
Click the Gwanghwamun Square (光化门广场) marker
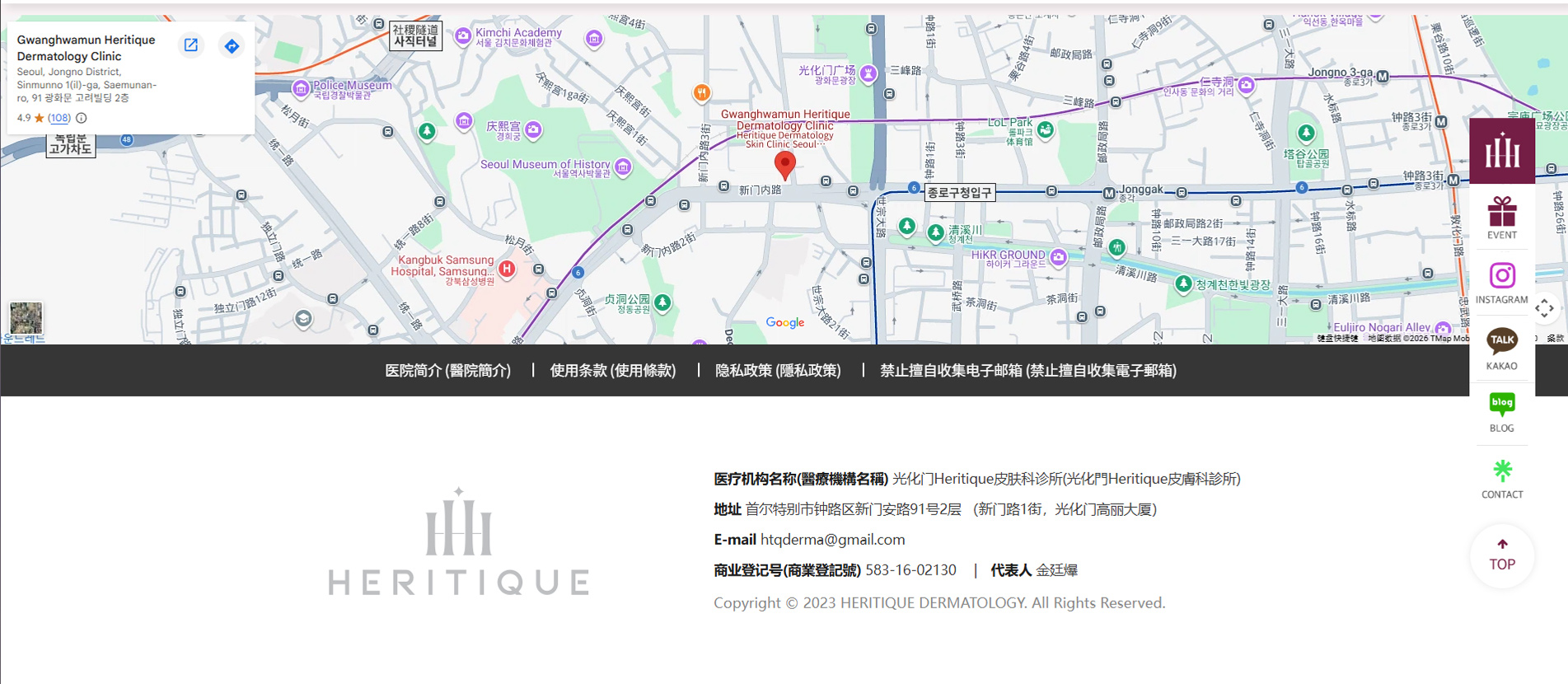[868, 74]
